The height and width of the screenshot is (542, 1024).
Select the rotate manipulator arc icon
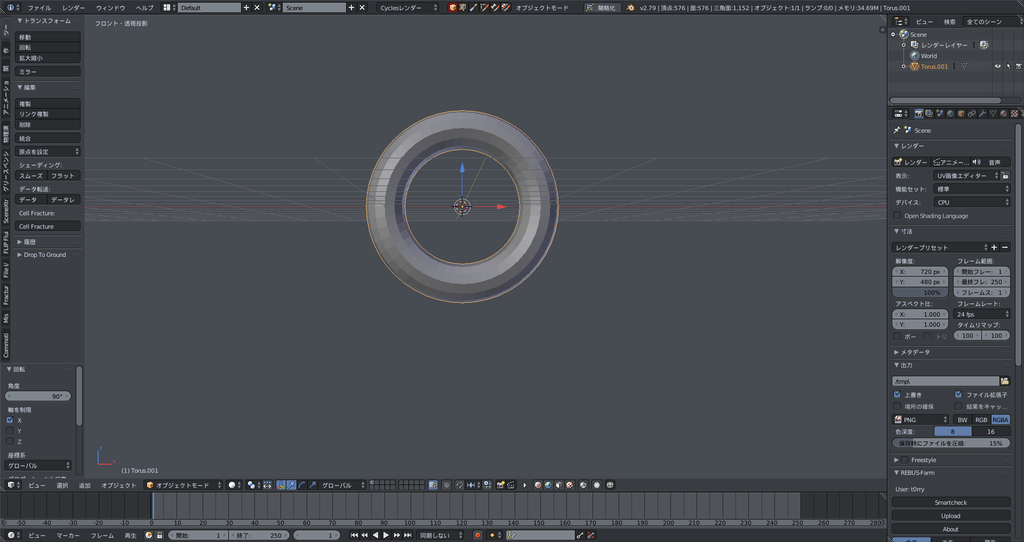[302, 485]
